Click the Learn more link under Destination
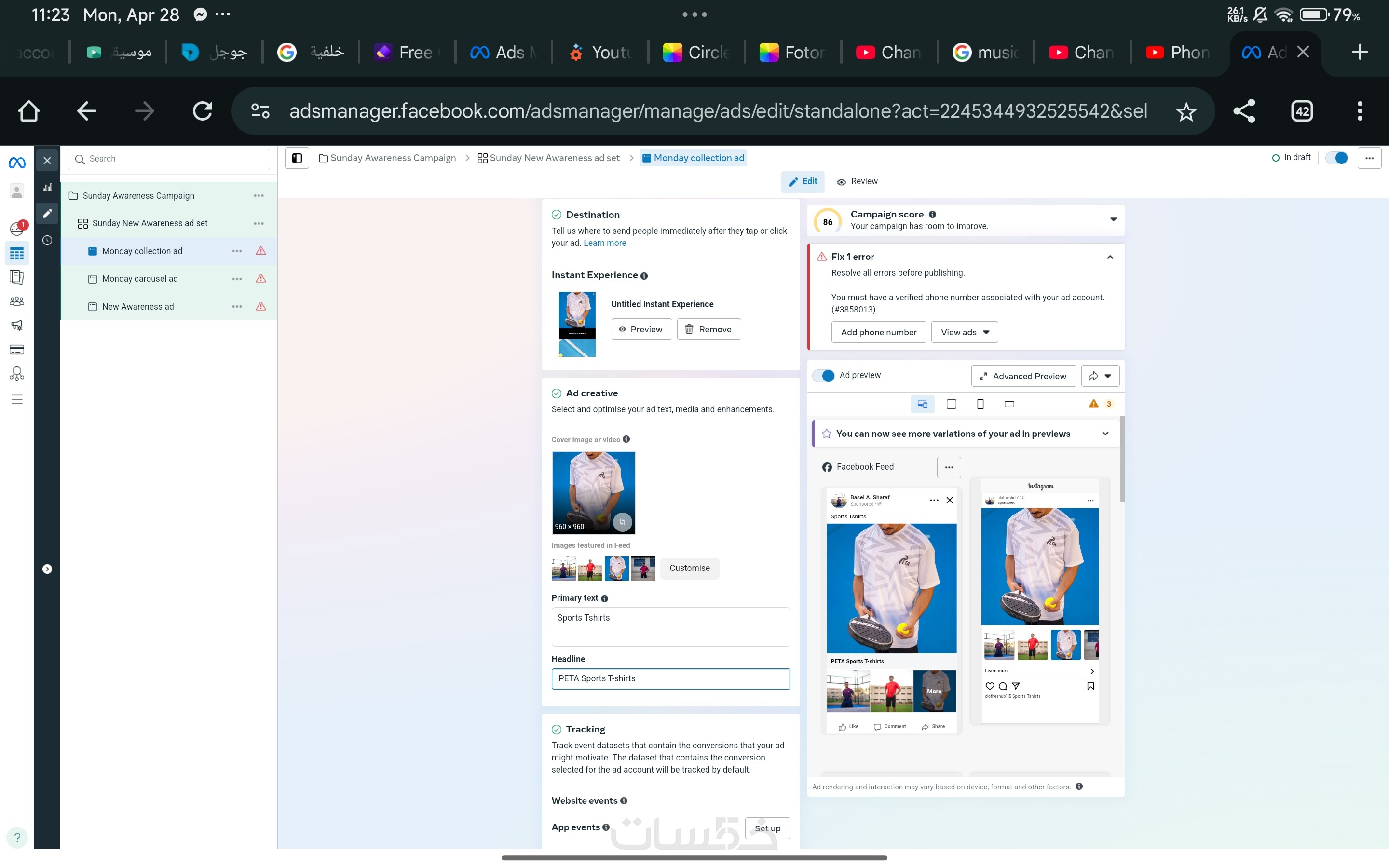Screen dimensions: 1389x868 click(x=604, y=243)
